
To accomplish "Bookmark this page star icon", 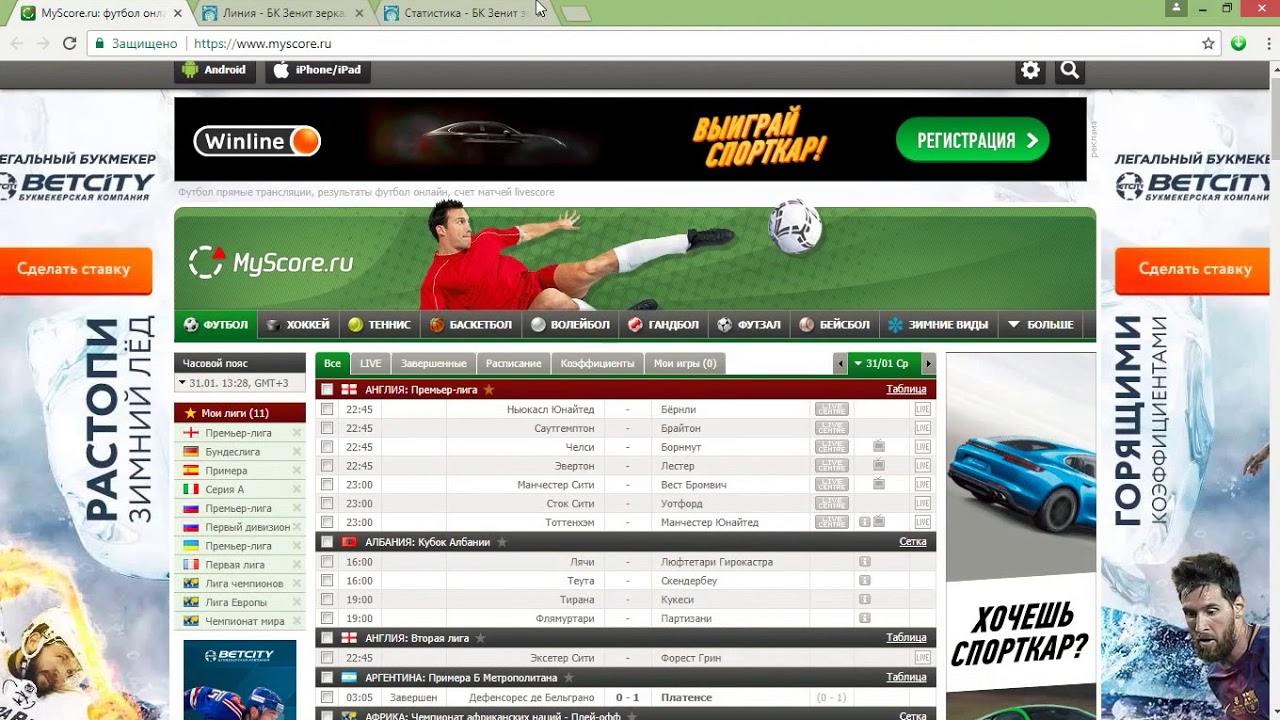I will 1208,44.
